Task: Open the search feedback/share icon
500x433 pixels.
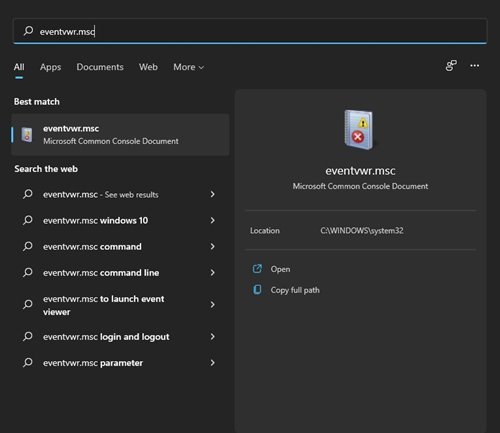Action: 451,66
